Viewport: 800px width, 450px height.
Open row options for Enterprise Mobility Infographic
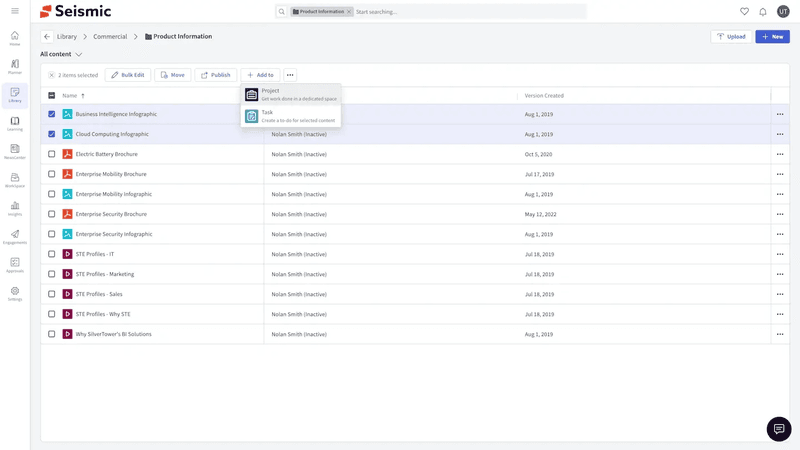coord(780,194)
